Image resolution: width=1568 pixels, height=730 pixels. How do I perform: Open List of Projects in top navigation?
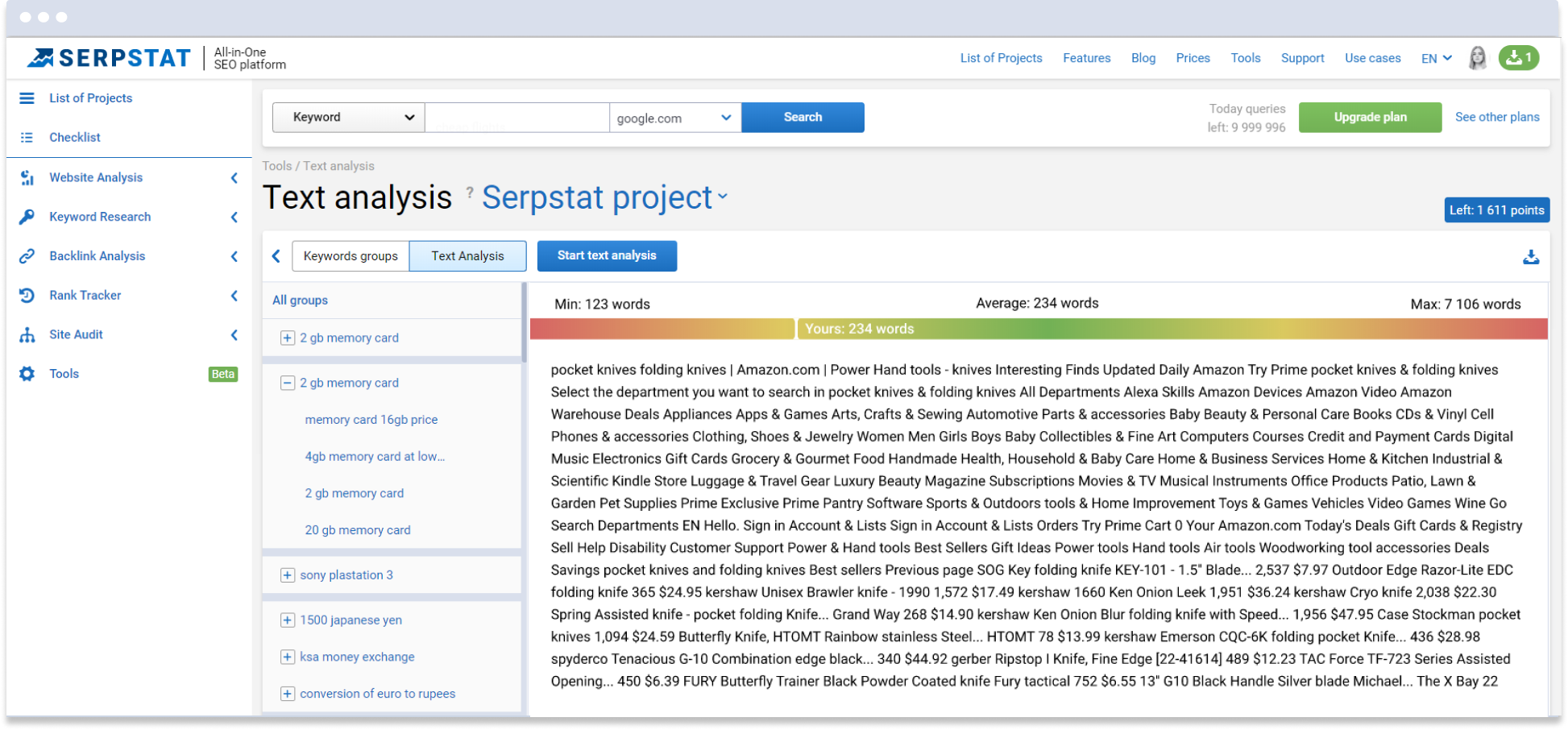(x=1001, y=58)
